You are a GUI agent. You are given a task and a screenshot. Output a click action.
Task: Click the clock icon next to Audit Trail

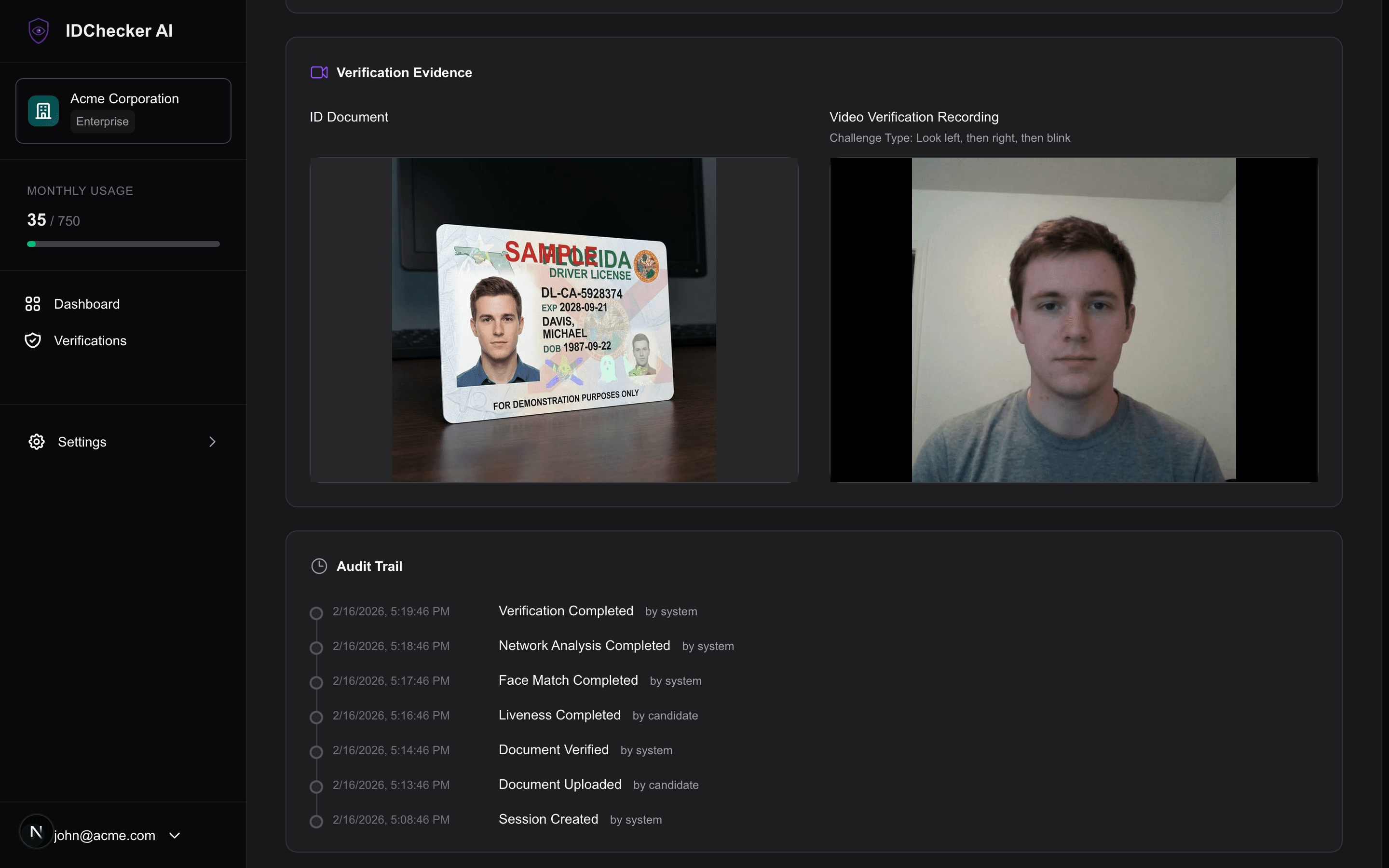click(319, 566)
